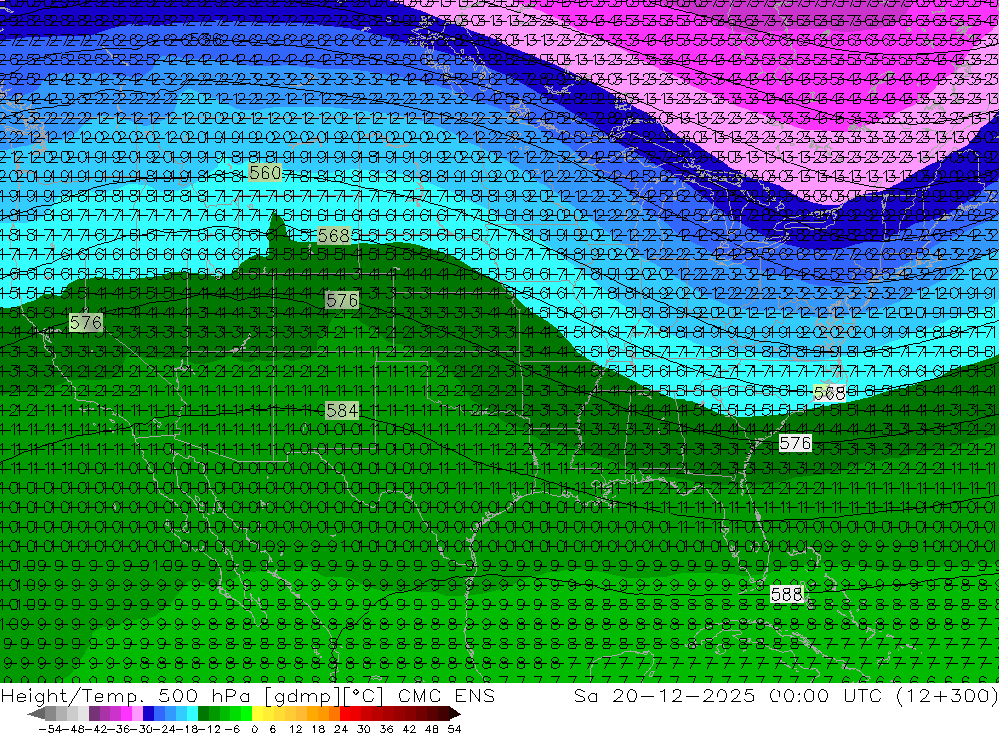Click the '(12+300)' forecast hour text

click(x=946, y=695)
